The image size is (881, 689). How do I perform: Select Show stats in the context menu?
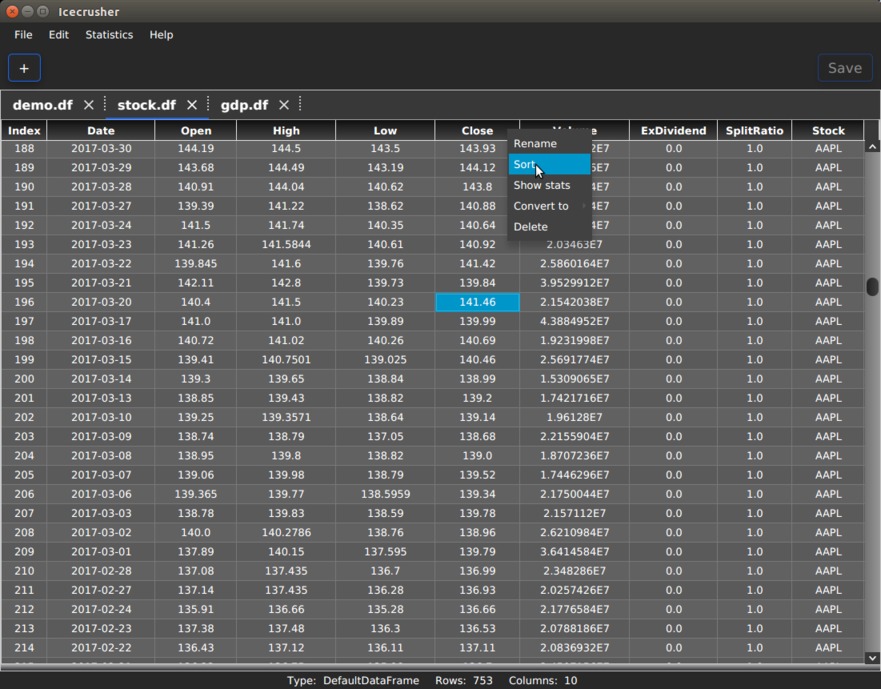point(542,185)
